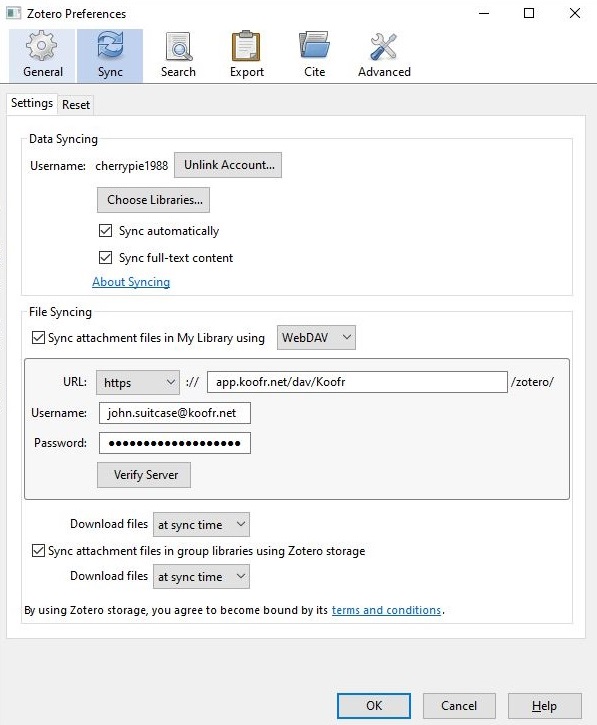Open the Search preferences pane
This screenshot has height=725, width=597.
pyautogui.click(x=178, y=56)
